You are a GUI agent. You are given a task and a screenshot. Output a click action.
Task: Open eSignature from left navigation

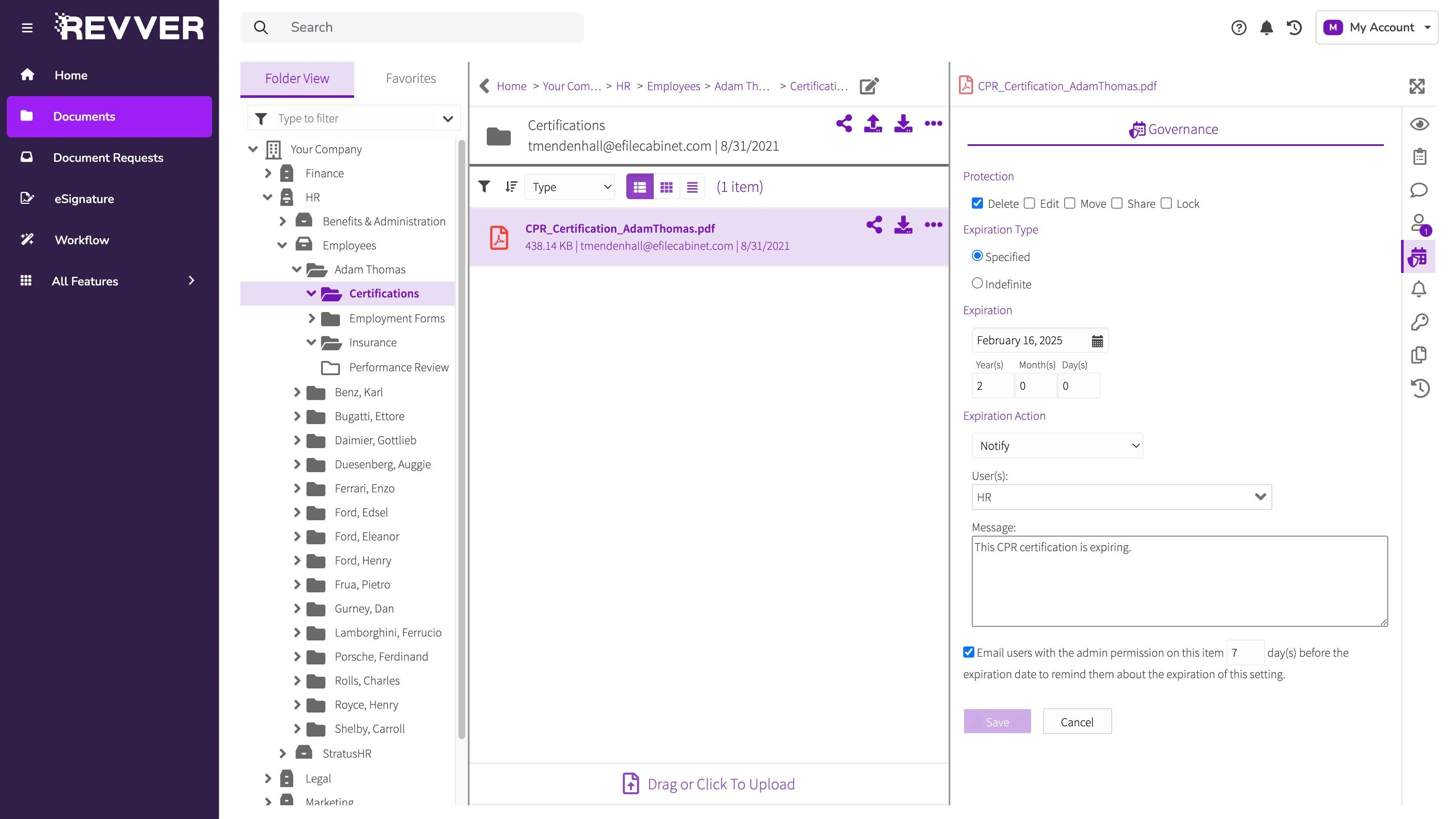(x=84, y=199)
